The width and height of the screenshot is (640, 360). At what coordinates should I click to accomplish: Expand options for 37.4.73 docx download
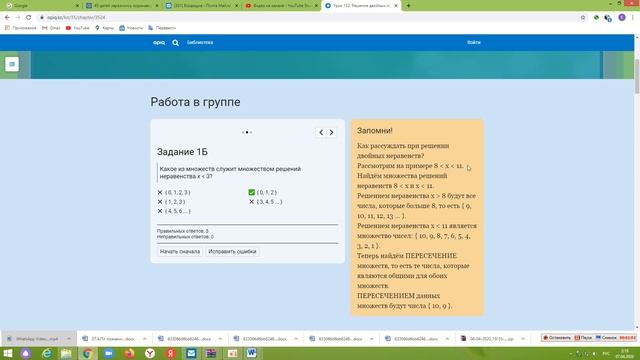(144, 339)
